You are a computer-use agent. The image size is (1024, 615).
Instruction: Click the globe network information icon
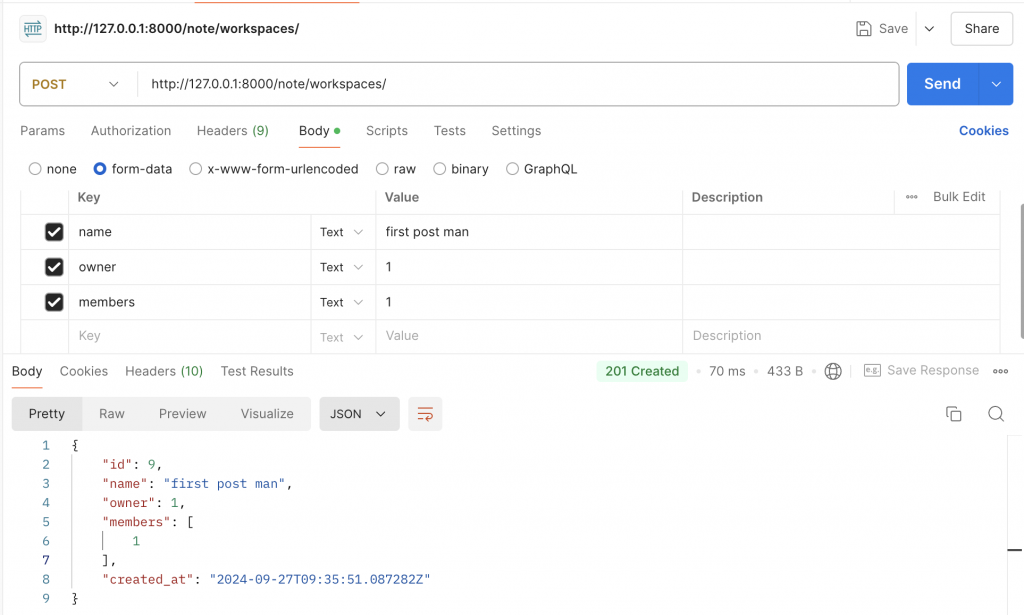833,371
